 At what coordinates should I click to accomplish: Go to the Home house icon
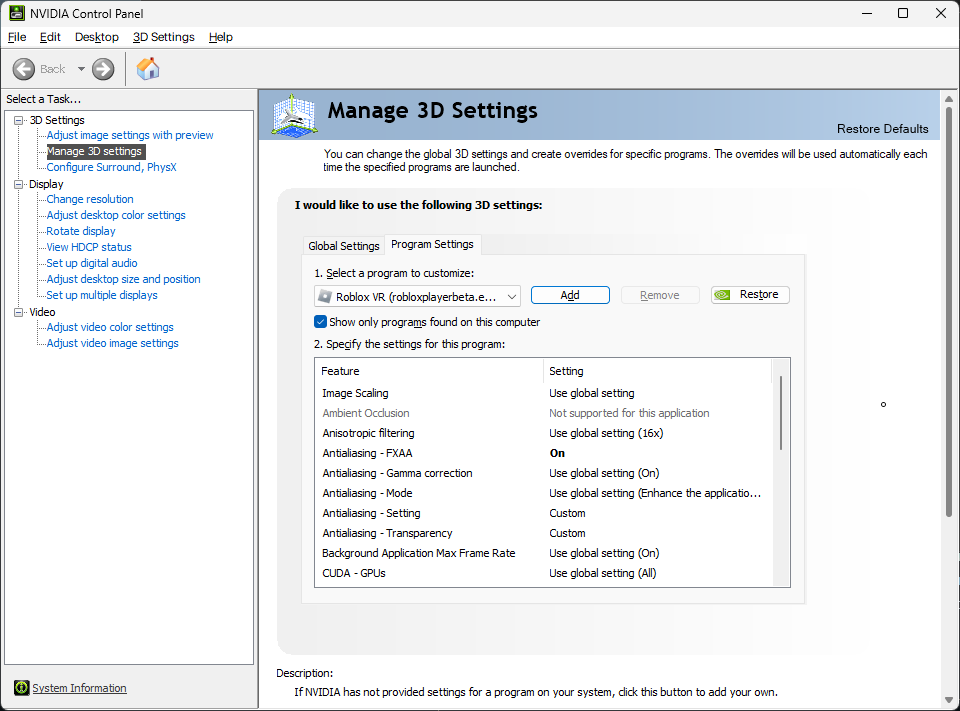coord(148,69)
